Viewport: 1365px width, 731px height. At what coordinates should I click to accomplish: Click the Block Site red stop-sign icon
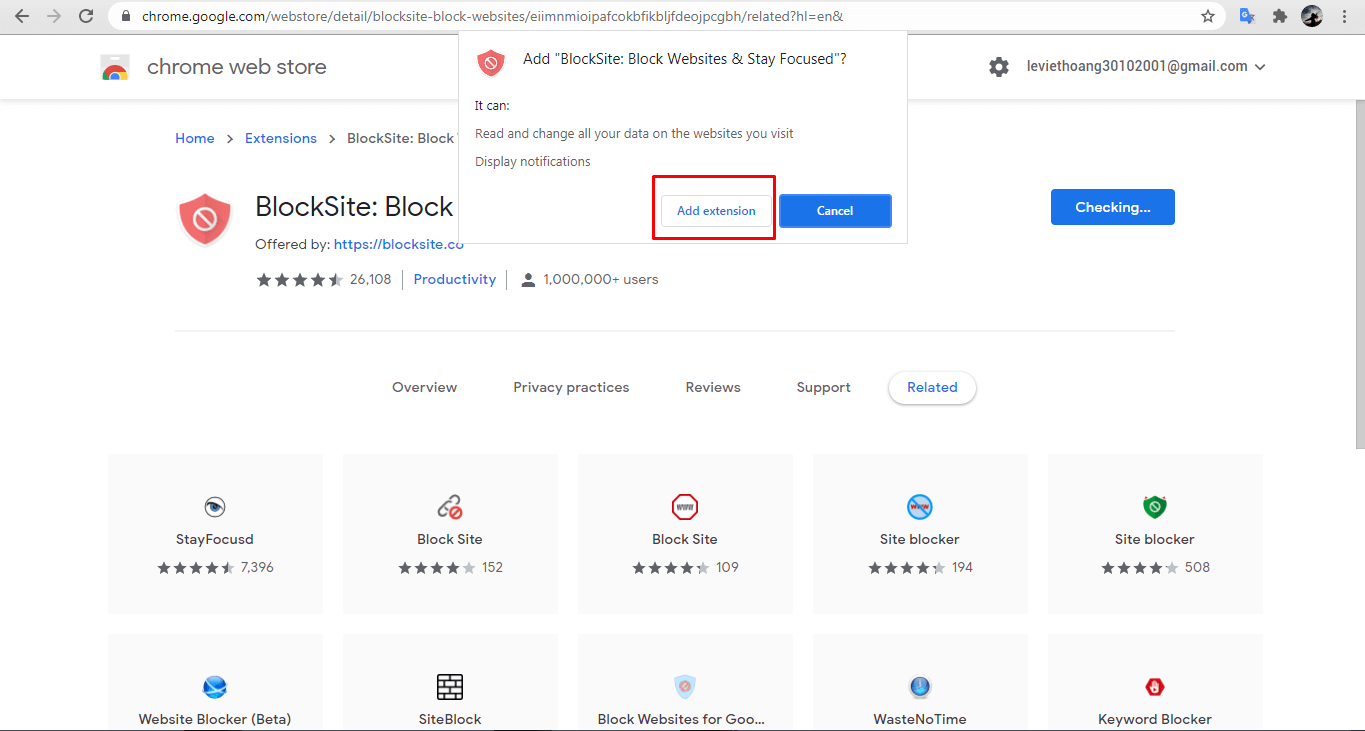point(685,507)
